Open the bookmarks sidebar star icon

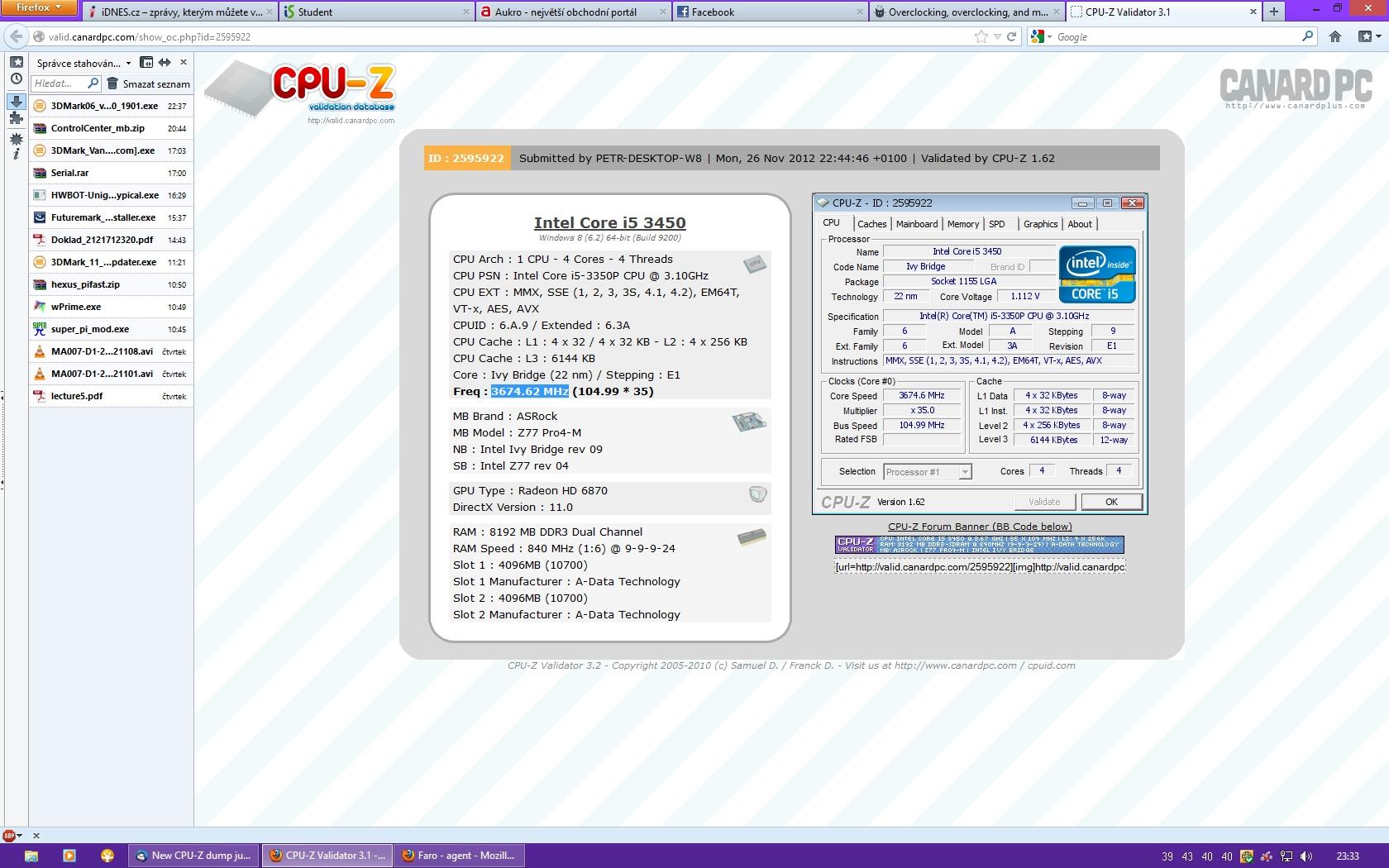tap(16, 63)
